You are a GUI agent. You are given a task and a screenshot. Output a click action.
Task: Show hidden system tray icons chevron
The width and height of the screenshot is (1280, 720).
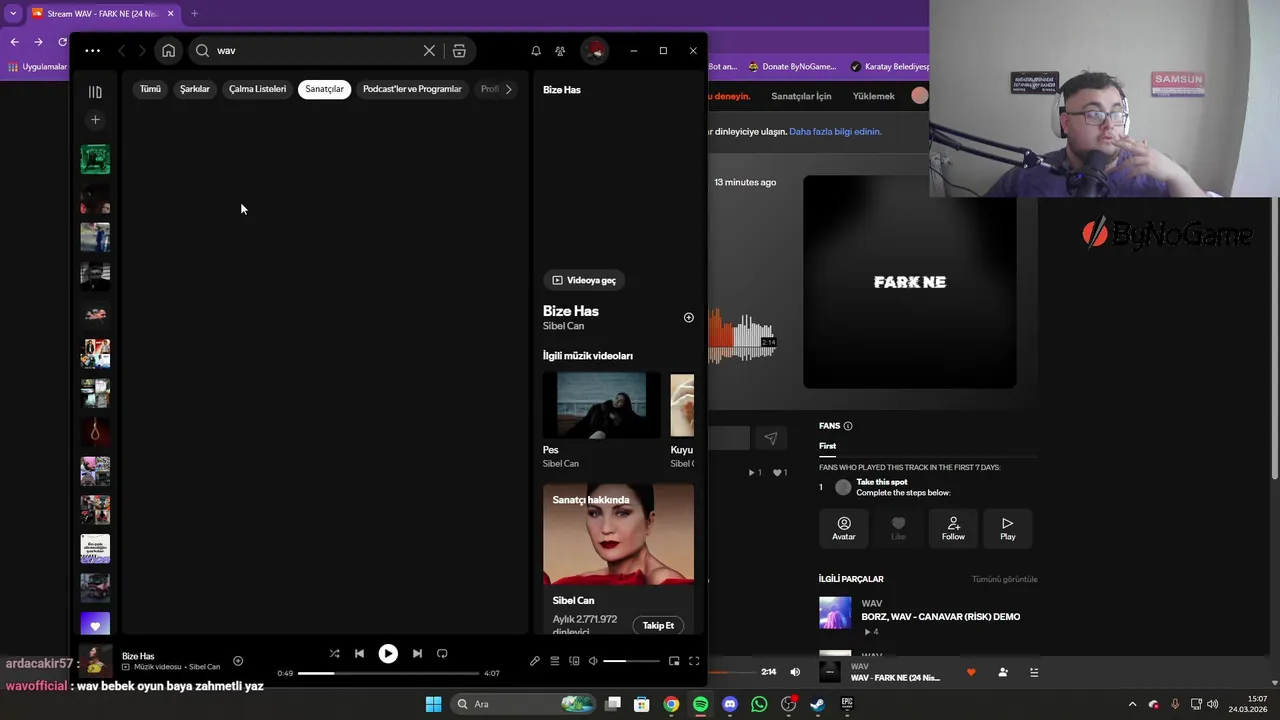[1132, 704]
